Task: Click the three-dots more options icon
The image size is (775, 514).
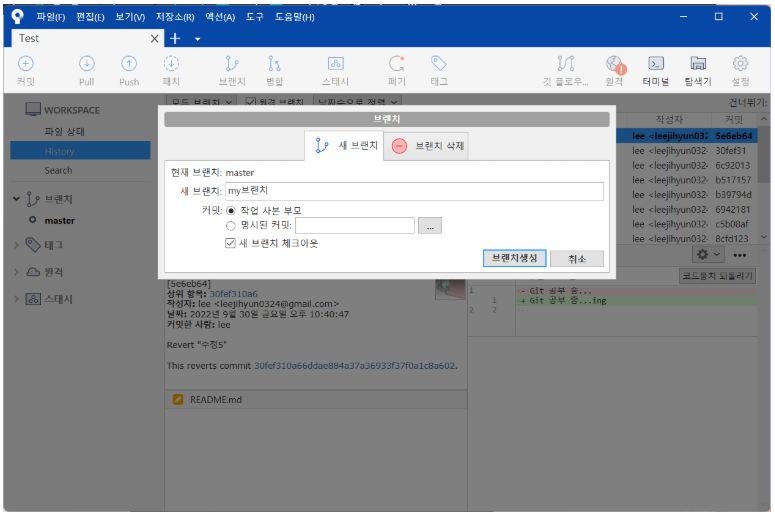Action: 739,255
